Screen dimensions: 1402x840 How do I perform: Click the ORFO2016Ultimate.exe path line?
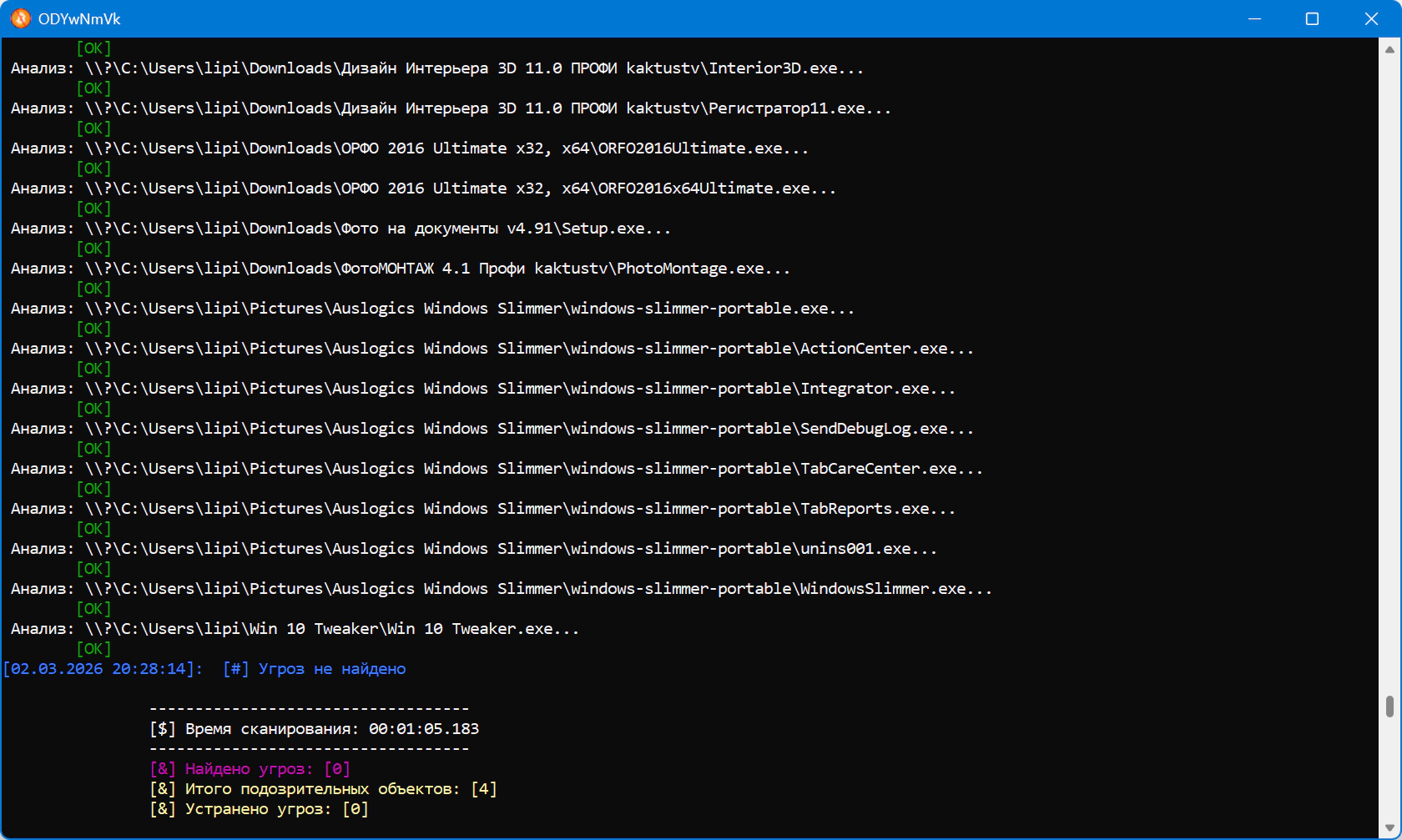[x=409, y=148]
